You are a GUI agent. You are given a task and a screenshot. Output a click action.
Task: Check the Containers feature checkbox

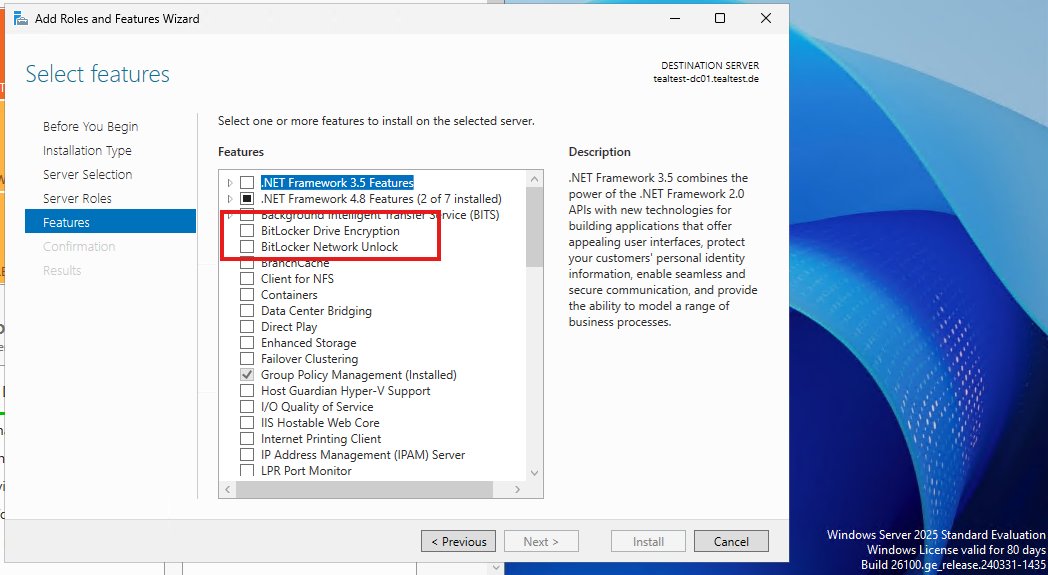[x=247, y=295]
